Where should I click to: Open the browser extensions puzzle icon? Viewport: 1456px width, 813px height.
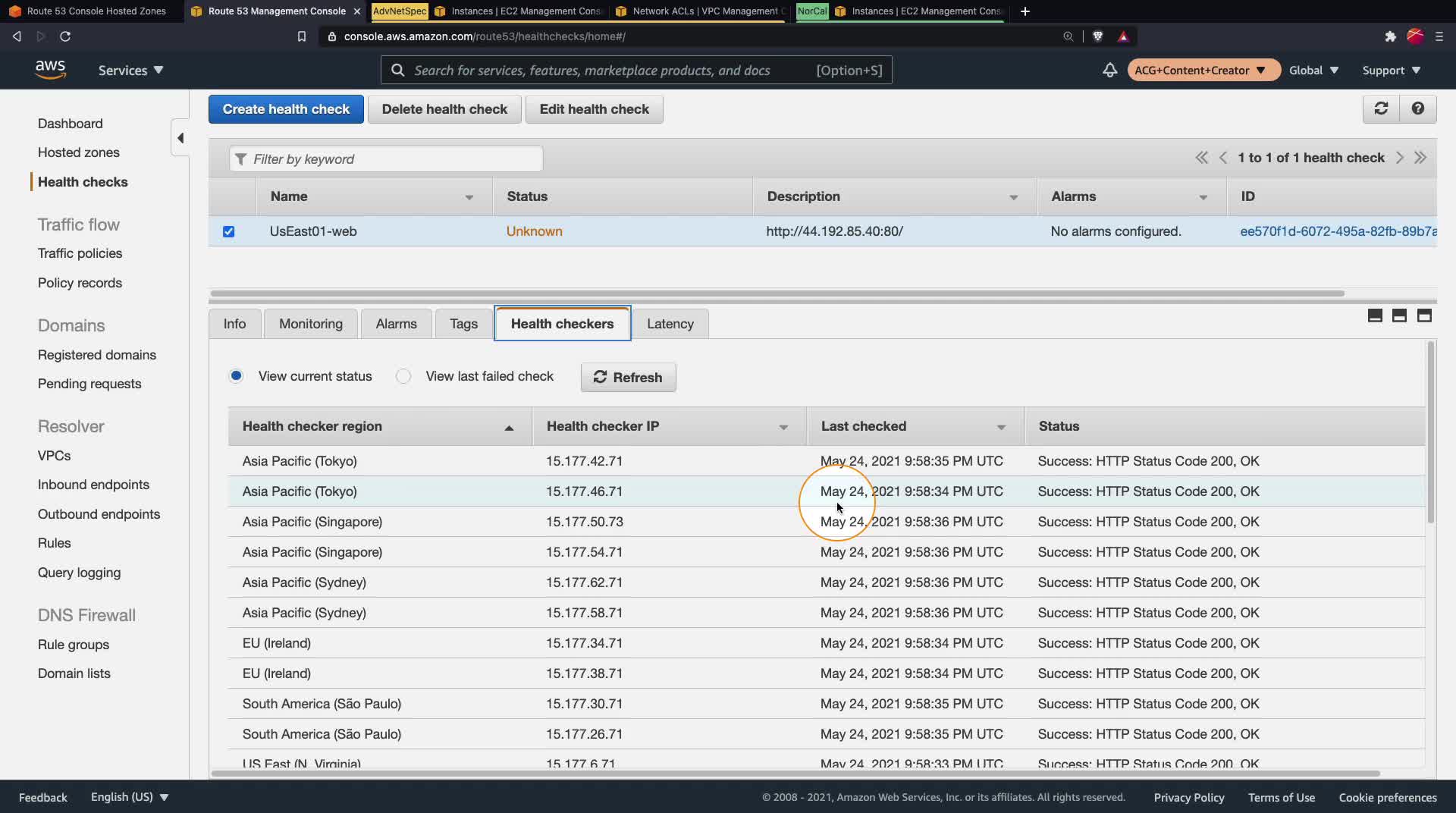pos(1390,36)
